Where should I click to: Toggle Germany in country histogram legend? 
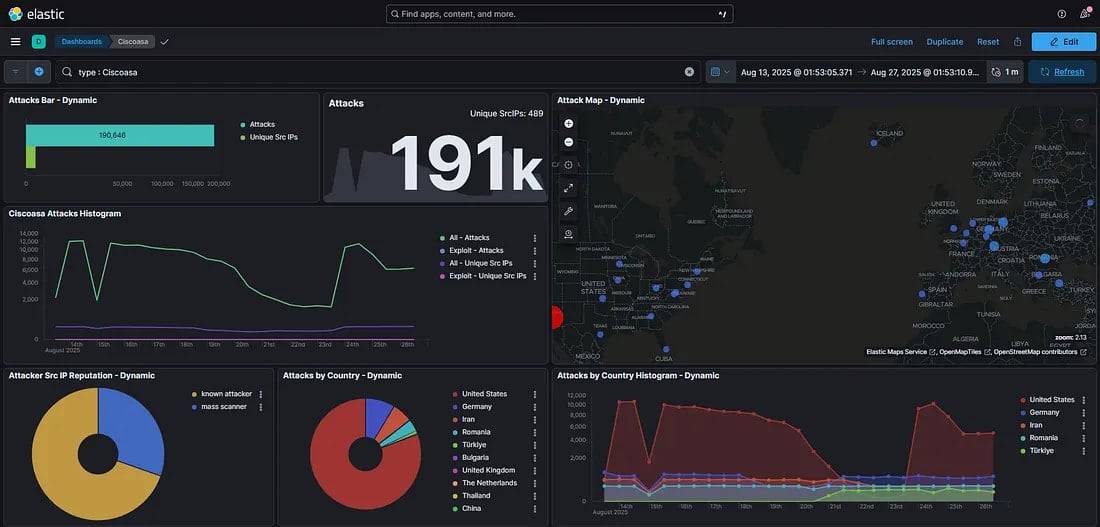pyautogui.click(x=1043, y=412)
